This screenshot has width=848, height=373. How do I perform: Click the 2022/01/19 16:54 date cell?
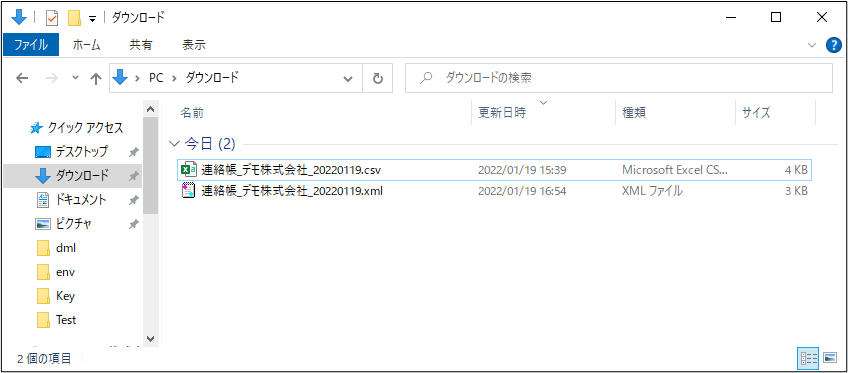(x=522, y=190)
